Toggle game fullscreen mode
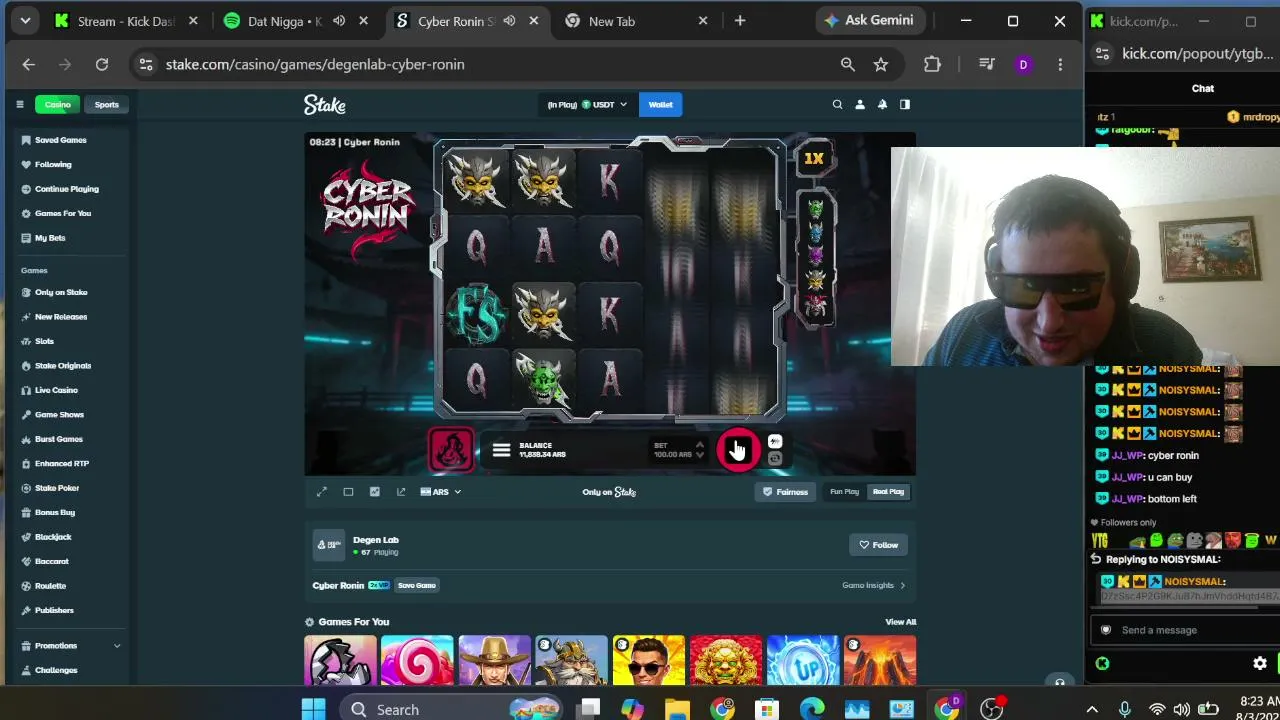The width and height of the screenshot is (1280, 720). (322, 492)
